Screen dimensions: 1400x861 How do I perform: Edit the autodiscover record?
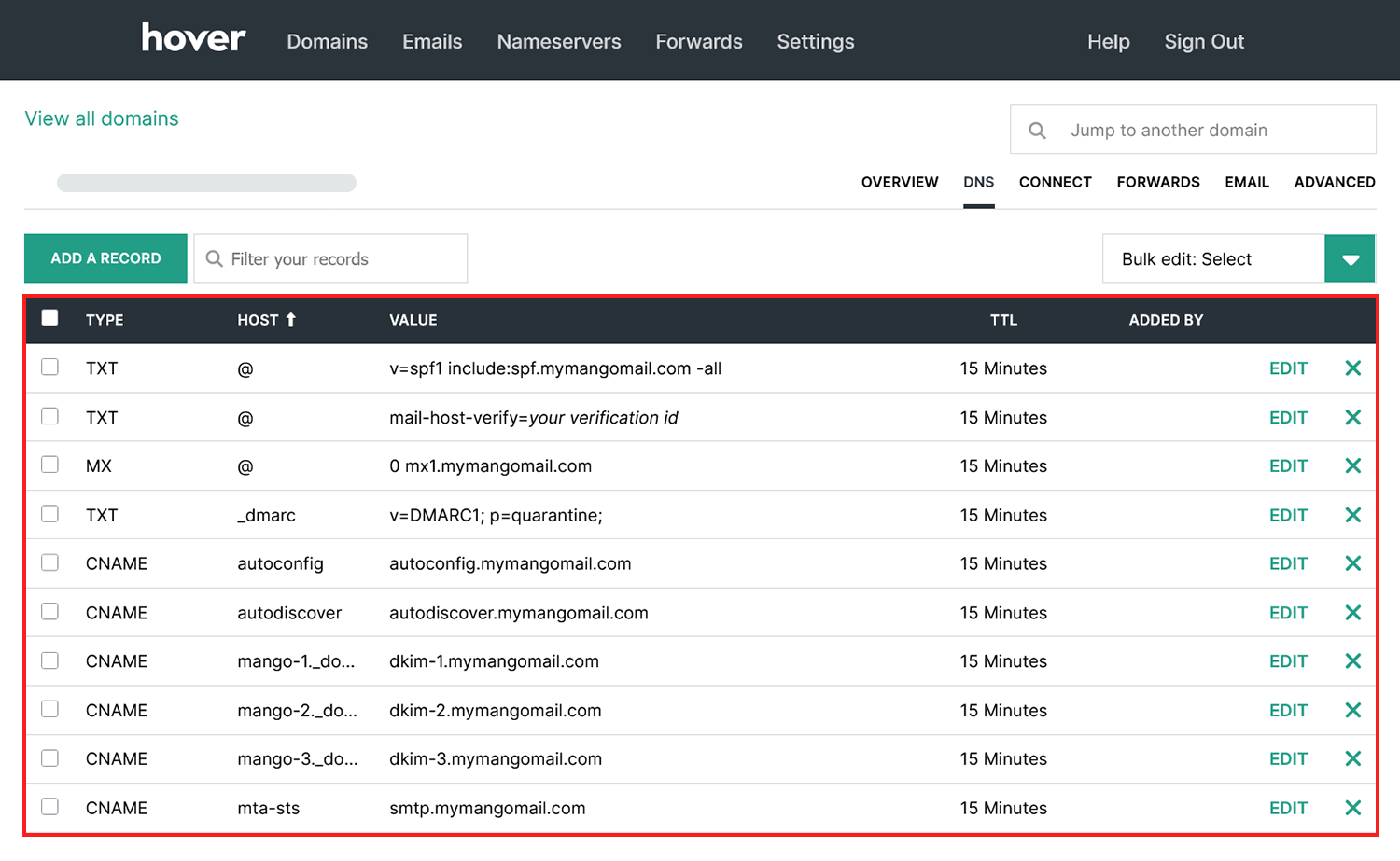tap(1288, 613)
